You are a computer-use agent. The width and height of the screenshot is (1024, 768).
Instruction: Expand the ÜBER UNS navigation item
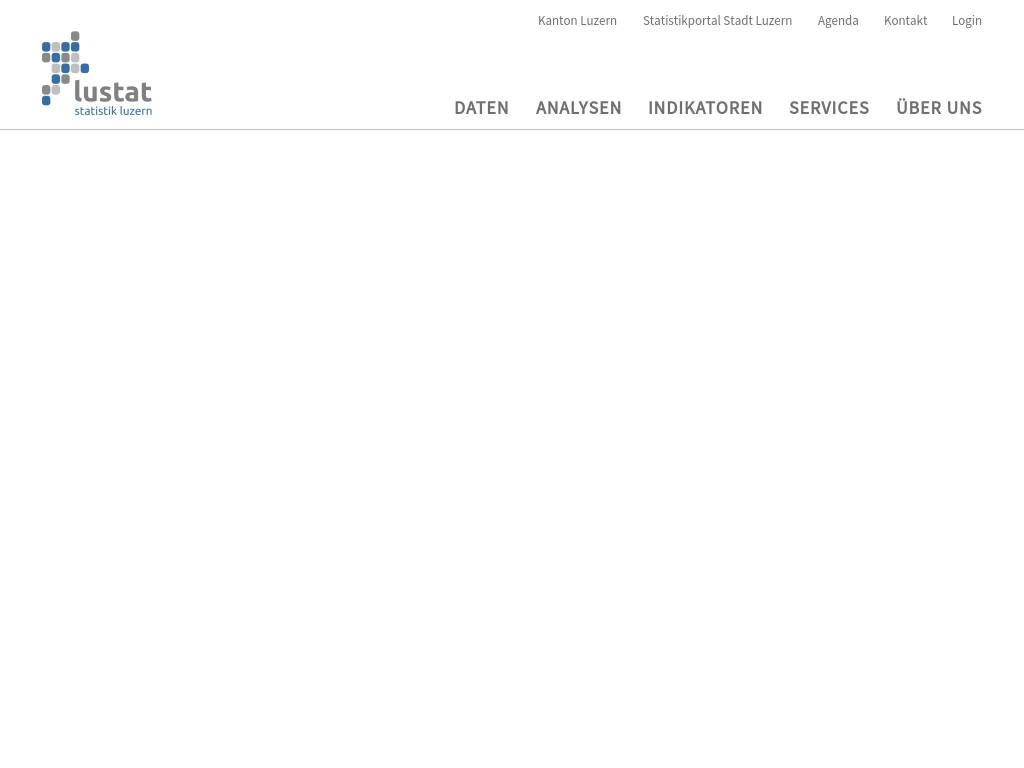[938, 108]
